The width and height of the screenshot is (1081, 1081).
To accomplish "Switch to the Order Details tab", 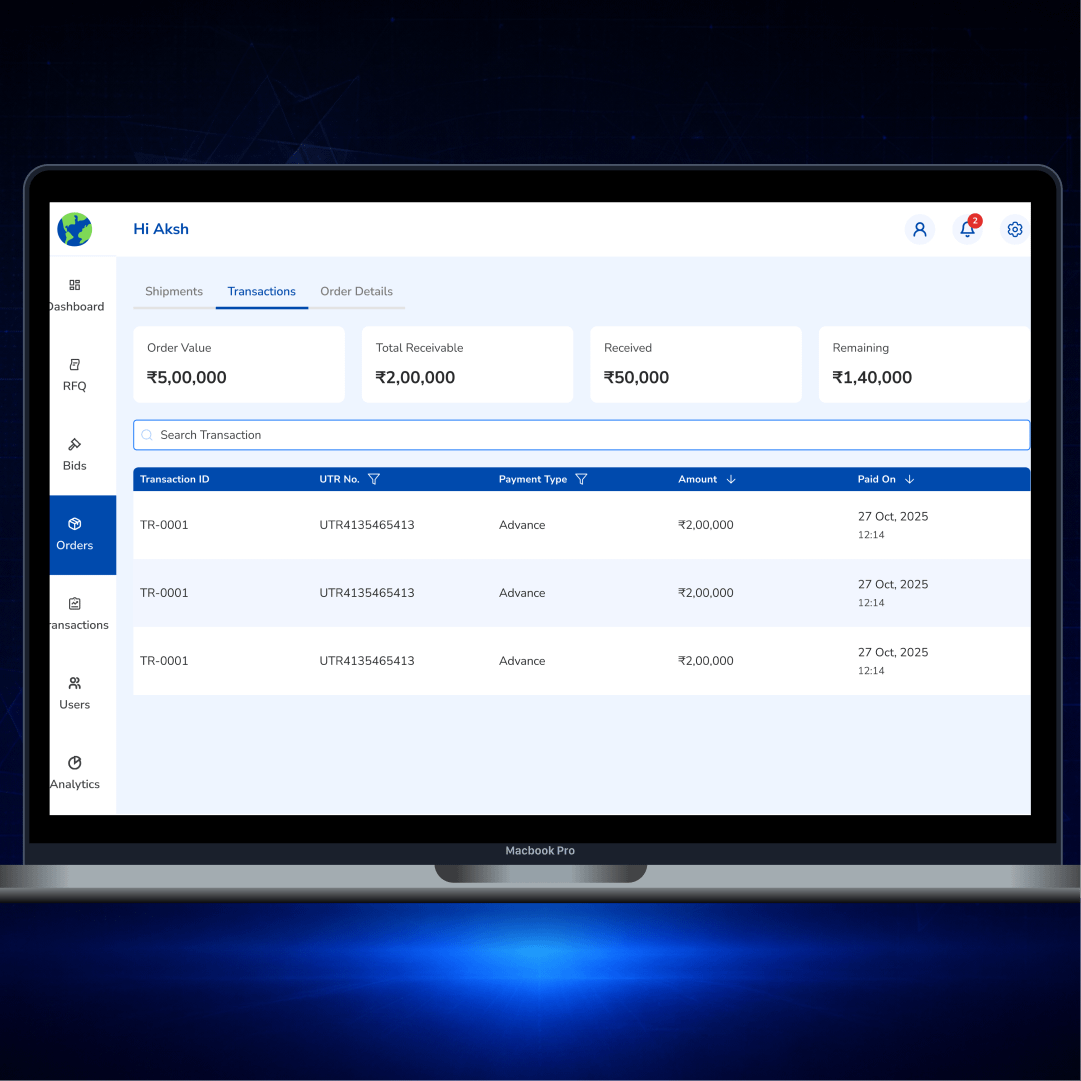I will pyautogui.click(x=356, y=292).
